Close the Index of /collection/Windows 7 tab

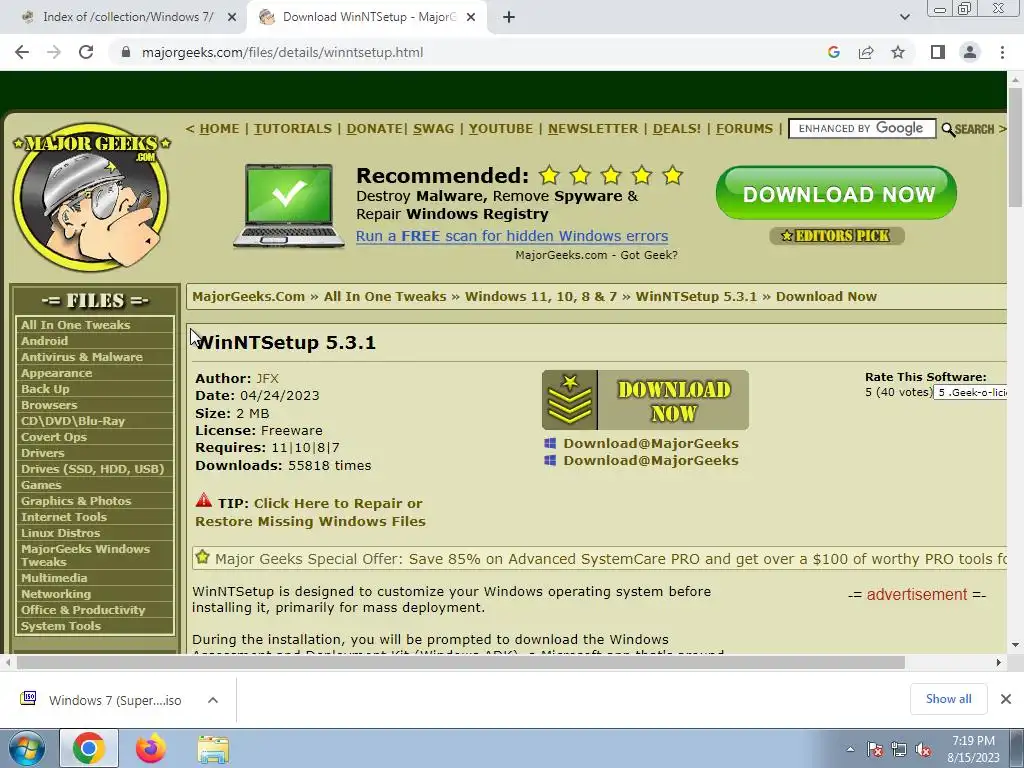(232, 17)
